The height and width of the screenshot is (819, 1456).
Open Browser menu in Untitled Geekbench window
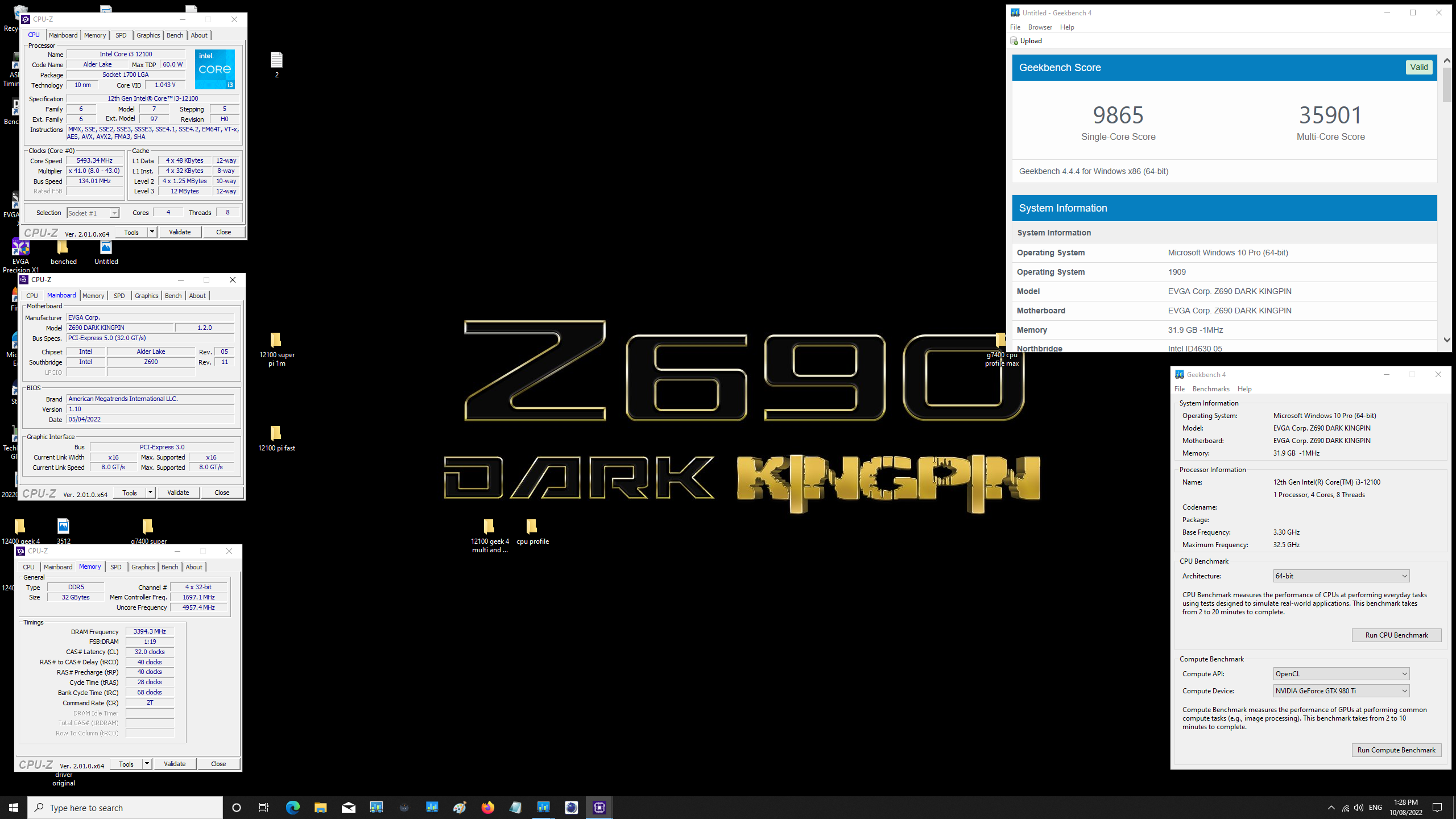pyautogui.click(x=1040, y=27)
